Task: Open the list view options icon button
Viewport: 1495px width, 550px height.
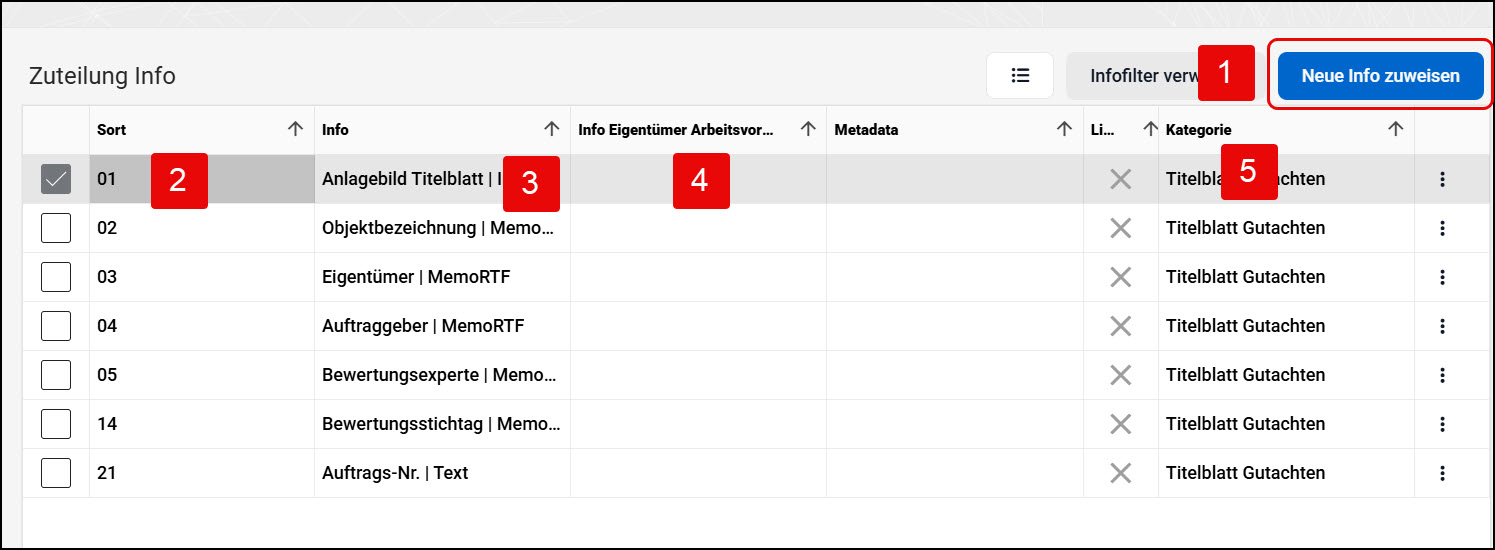Action: pyautogui.click(x=1020, y=76)
